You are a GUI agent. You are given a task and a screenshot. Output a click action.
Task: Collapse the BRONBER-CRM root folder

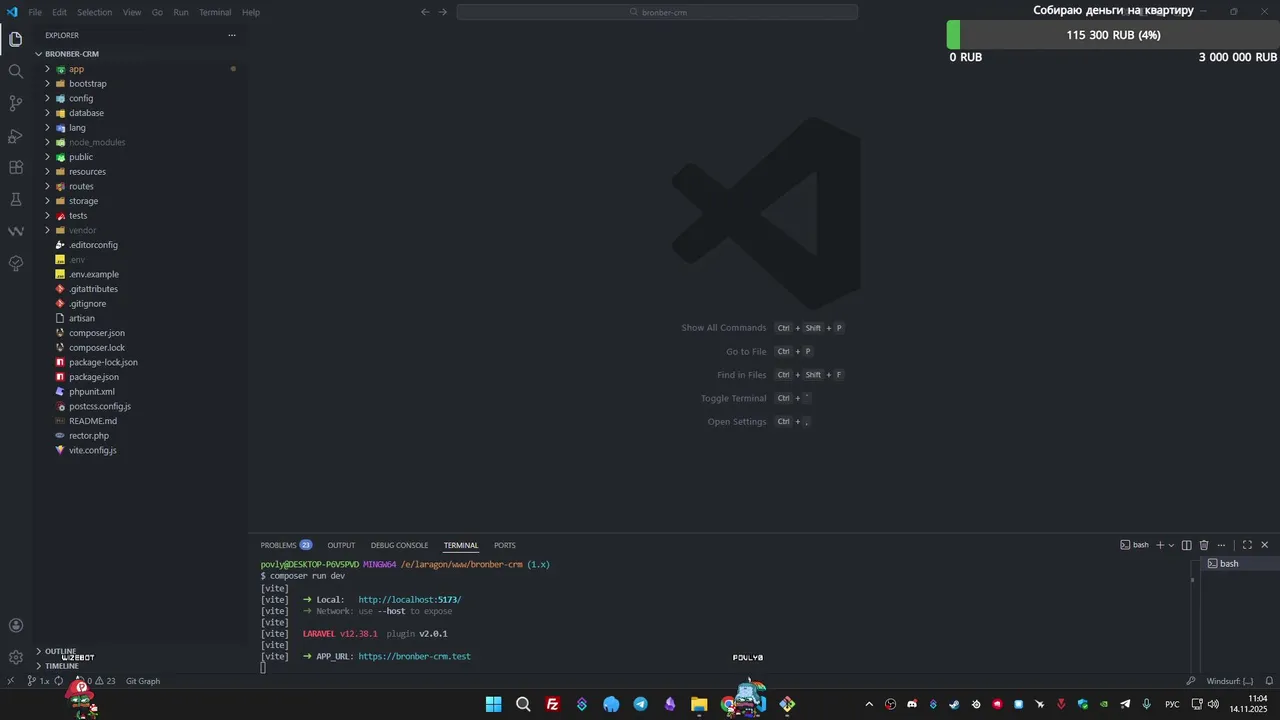pos(71,54)
